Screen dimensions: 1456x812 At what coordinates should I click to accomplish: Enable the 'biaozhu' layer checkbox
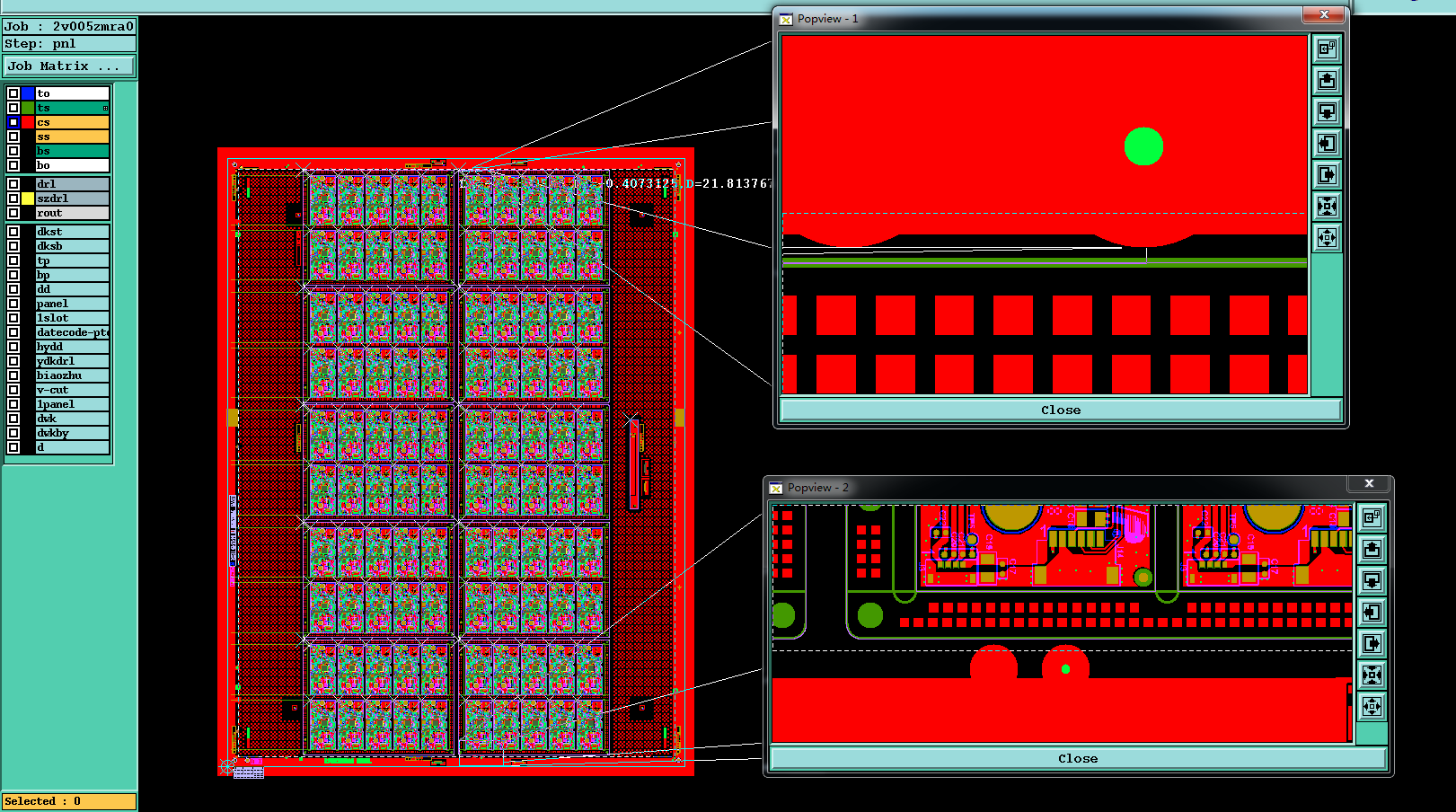point(13,375)
